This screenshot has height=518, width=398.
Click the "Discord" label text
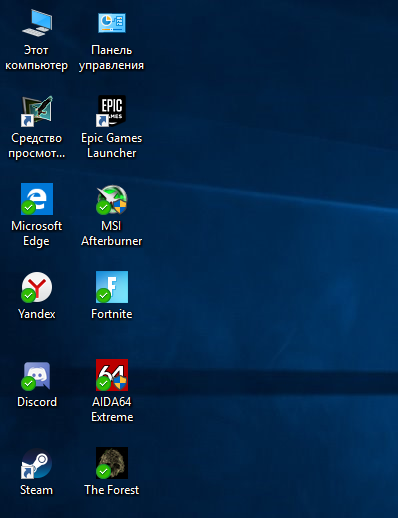(37, 402)
